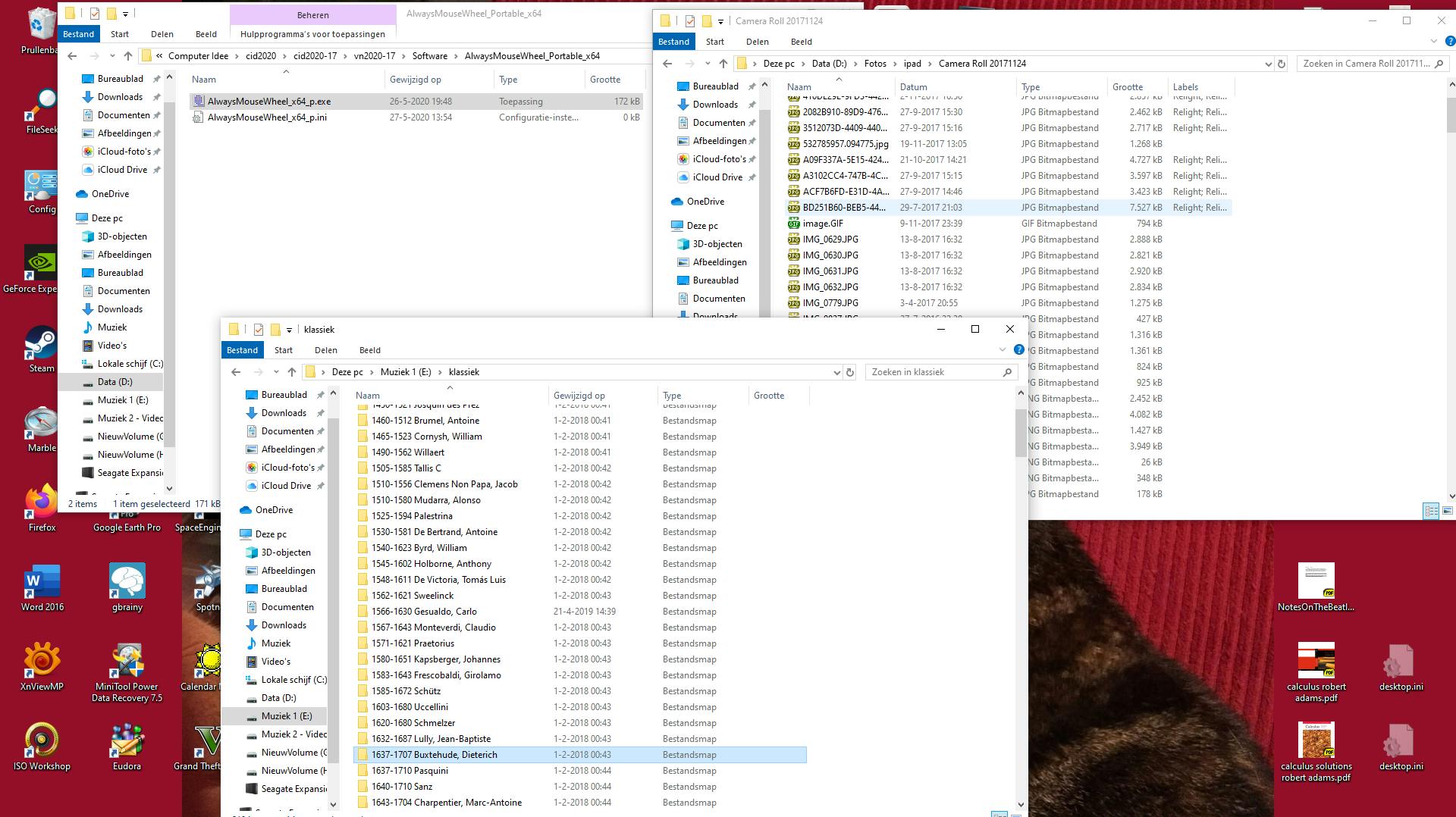Image resolution: width=1456 pixels, height=817 pixels.
Task: Click the properties checkmark icon in klassiek title bar
Action: coord(259,330)
